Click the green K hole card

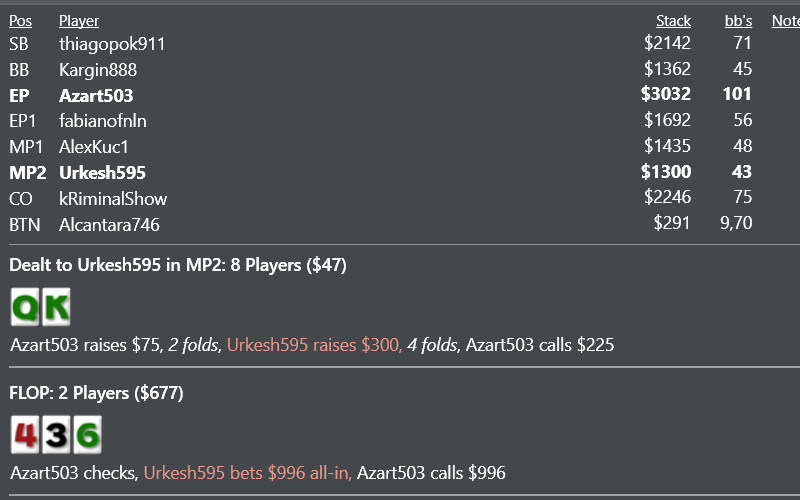(56, 307)
